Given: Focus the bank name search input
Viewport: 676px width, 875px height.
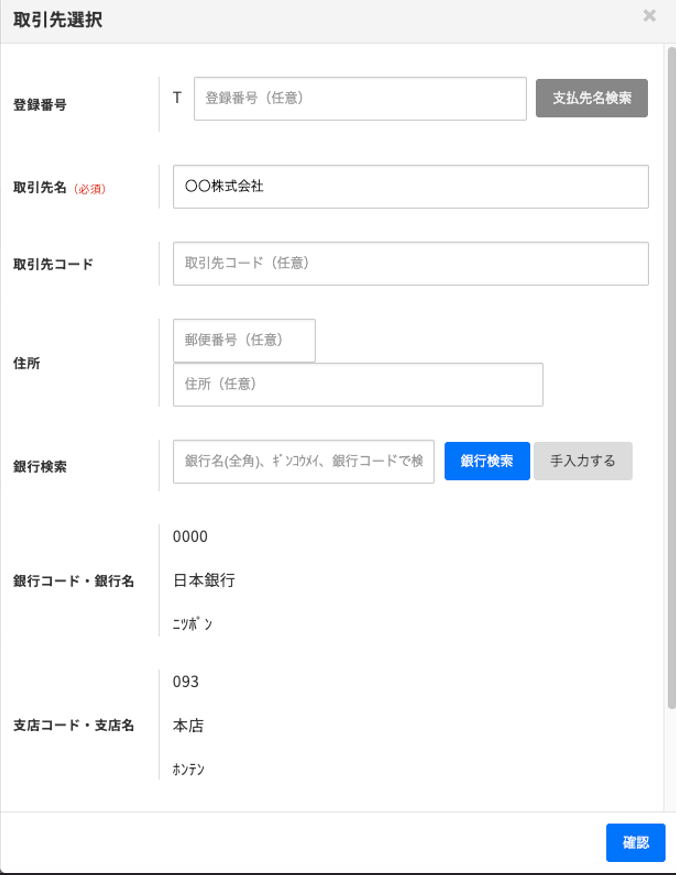Looking at the screenshot, I should [303, 461].
